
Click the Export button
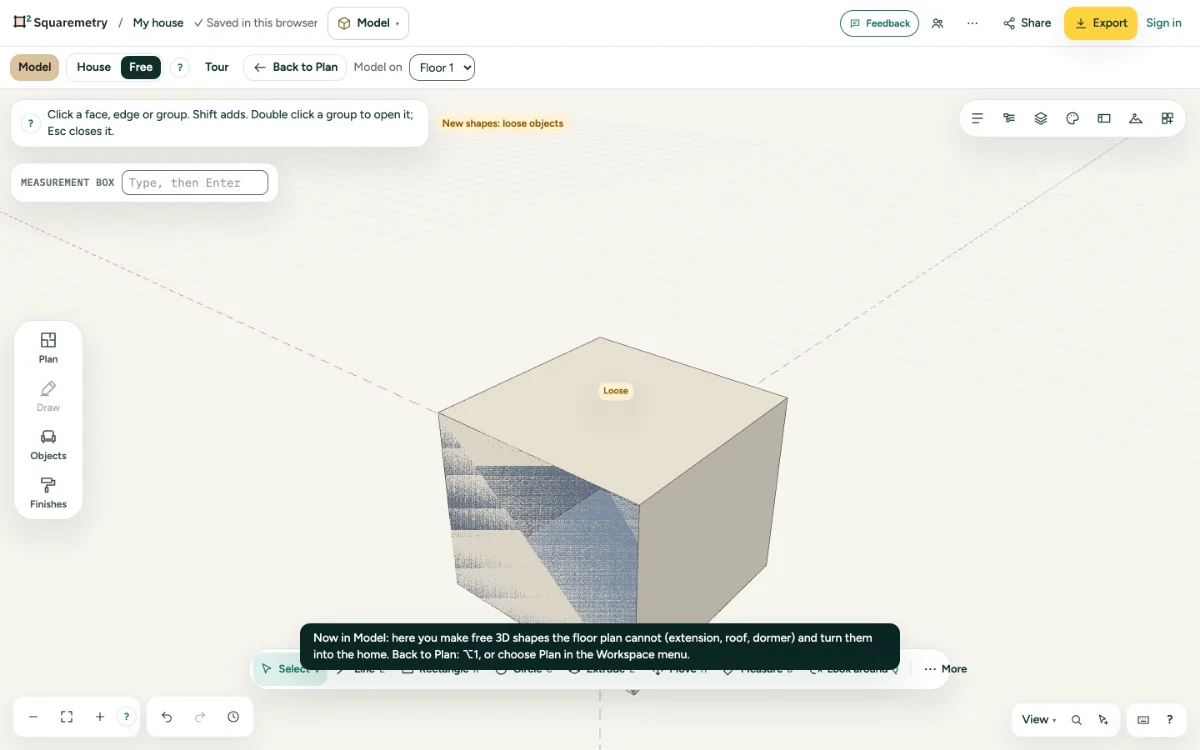pos(1100,23)
